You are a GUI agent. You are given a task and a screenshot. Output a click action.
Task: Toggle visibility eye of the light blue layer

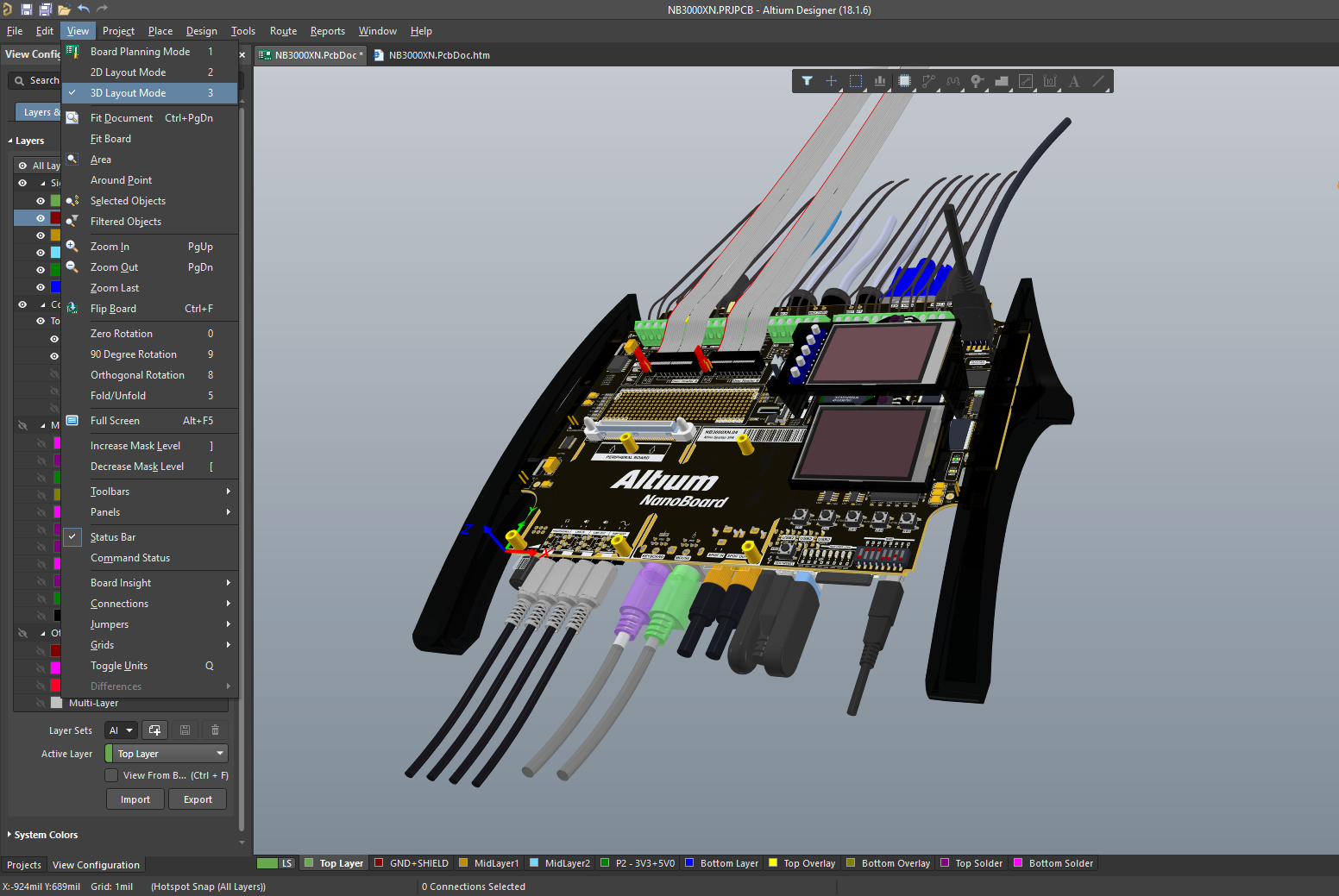(40, 253)
